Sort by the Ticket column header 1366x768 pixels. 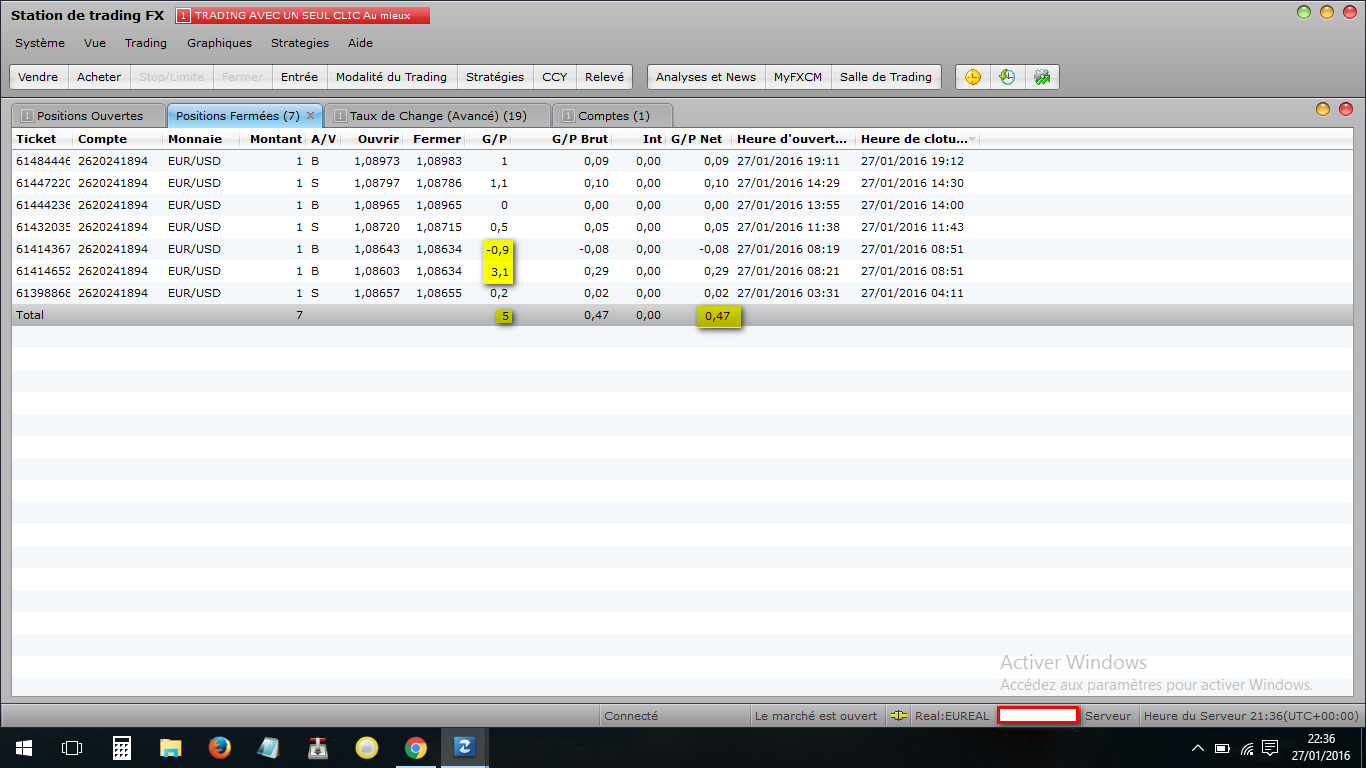pos(42,139)
